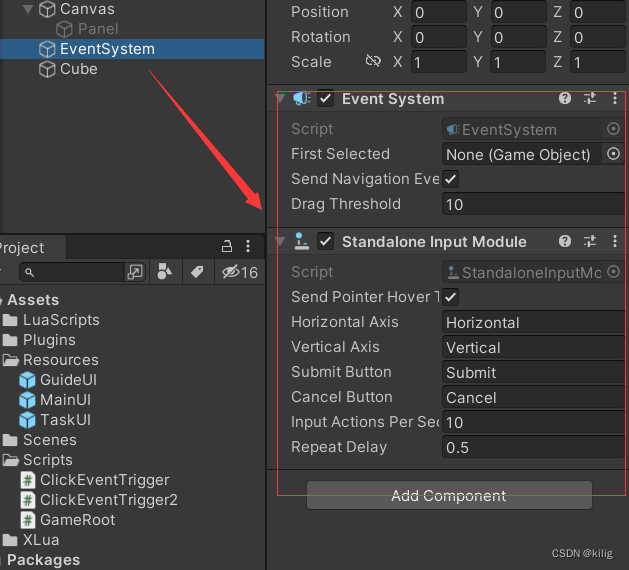Collapse the Standalone Input Module foldout
The width and height of the screenshot is (629, 570).
pyautogui.click(x=281, y=242)
